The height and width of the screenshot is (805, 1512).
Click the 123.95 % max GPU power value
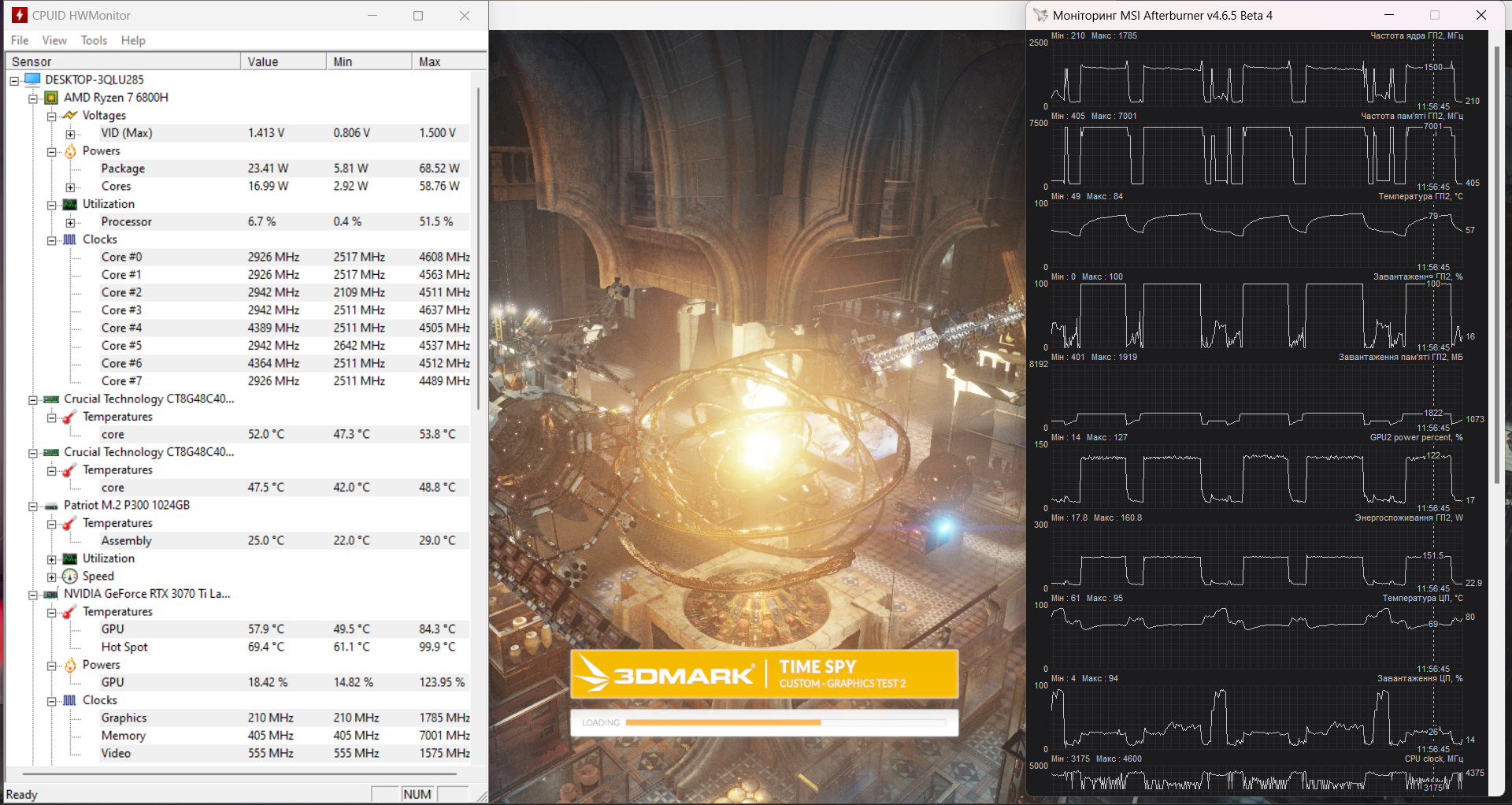coord(442,682)
